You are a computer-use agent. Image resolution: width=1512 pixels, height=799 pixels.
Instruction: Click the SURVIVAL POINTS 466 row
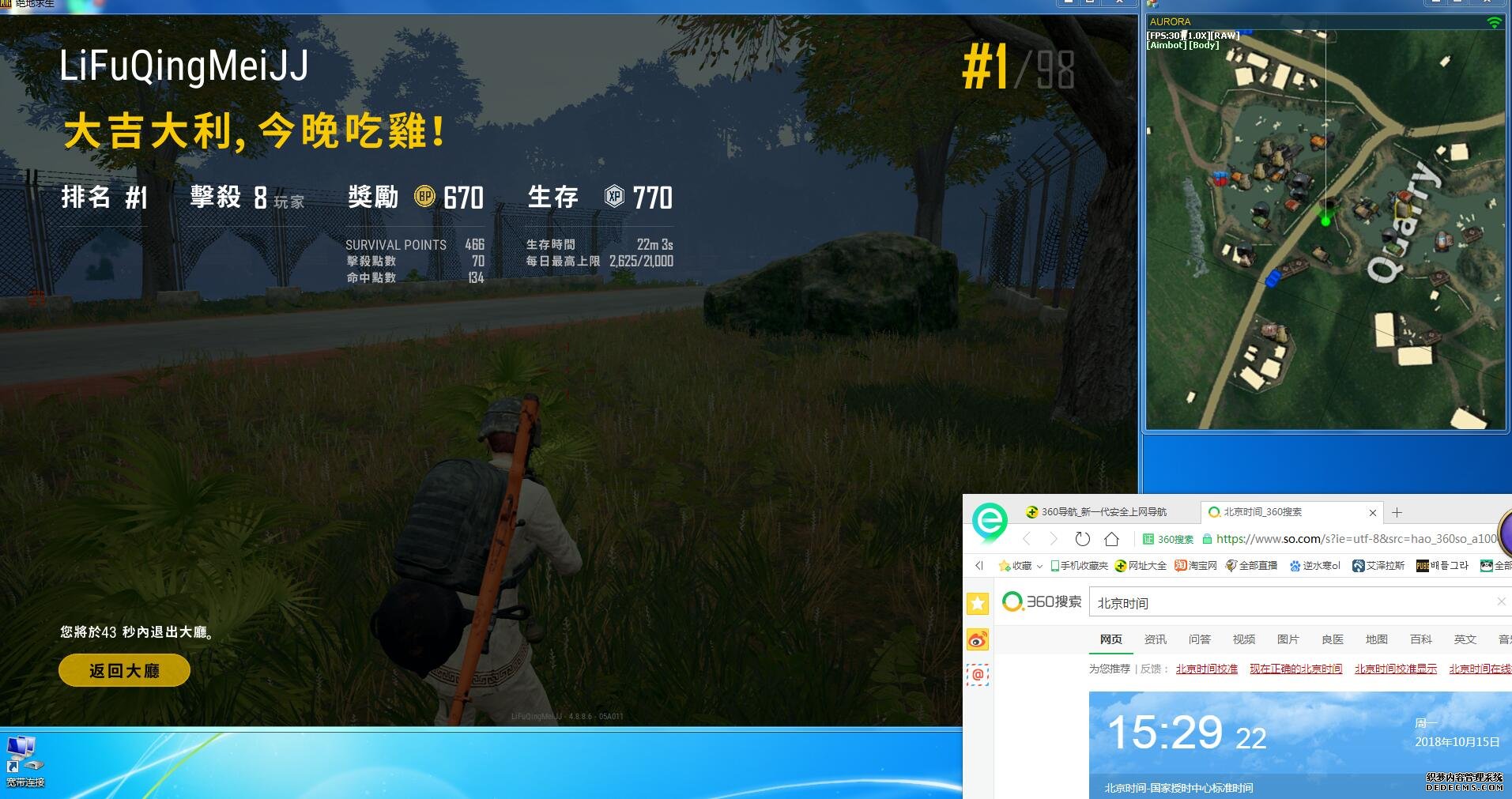click(x=415, y=245)
